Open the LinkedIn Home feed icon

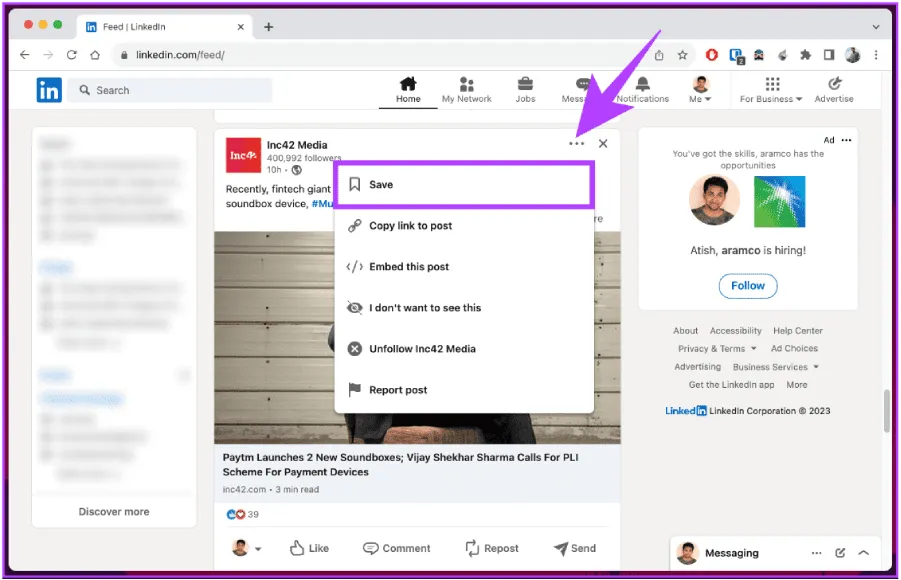pyautogui.click(x=408, y=89)
